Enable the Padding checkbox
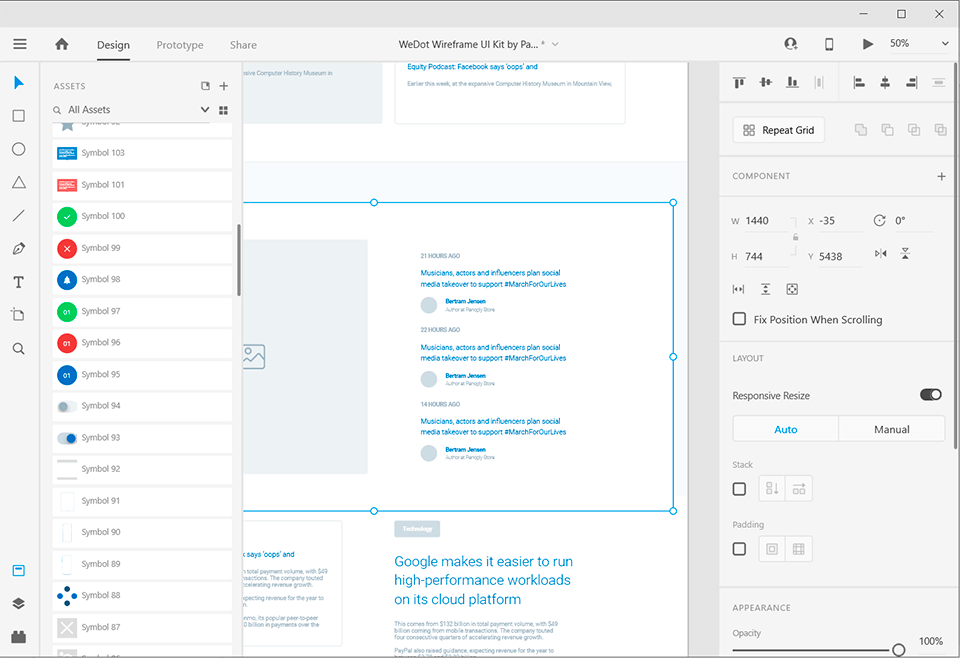The image size is (960, 658). pos(739,548)
